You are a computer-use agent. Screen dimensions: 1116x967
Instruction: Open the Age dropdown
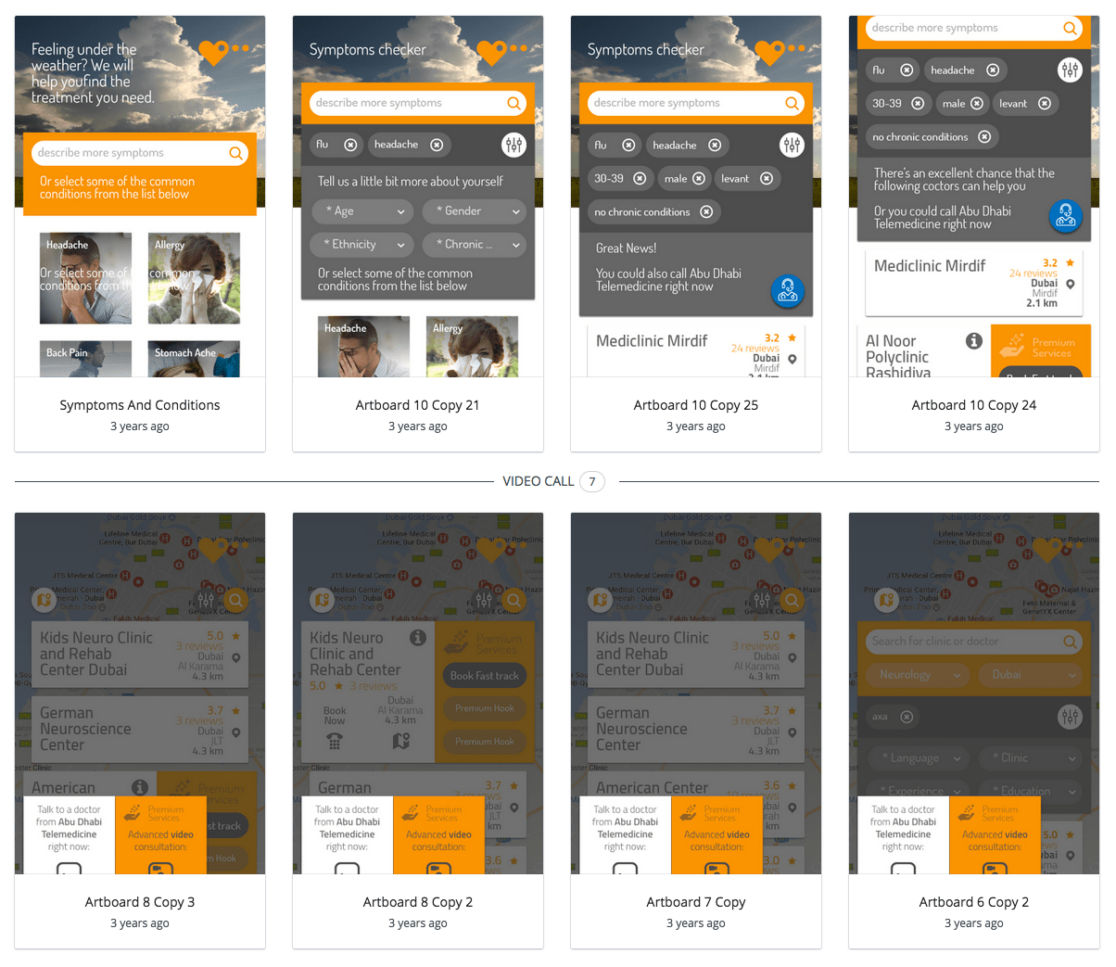point(361,211)
